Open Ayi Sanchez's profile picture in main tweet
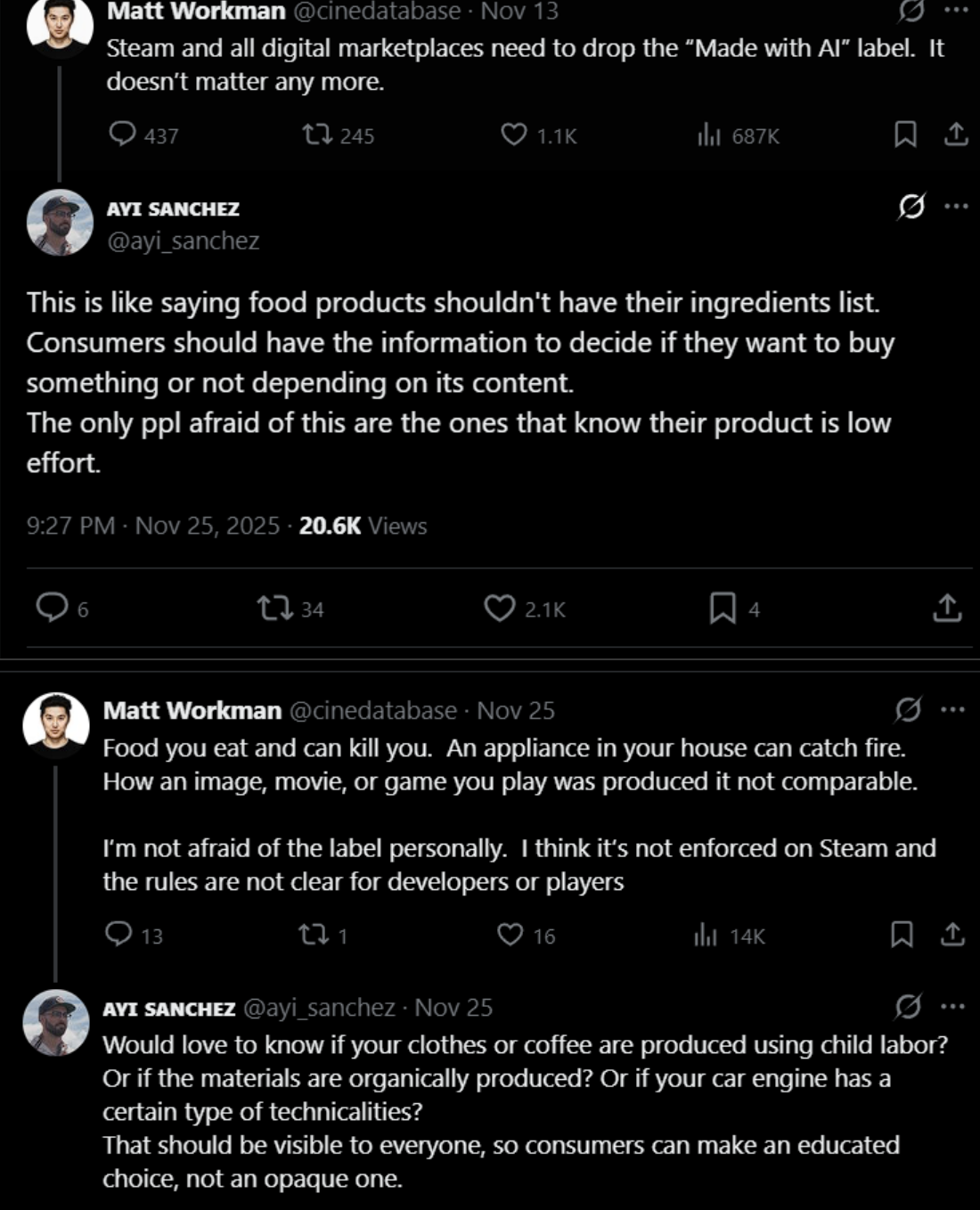The width and height of the screenshot is (980, 1210). [x=60, y=223]
